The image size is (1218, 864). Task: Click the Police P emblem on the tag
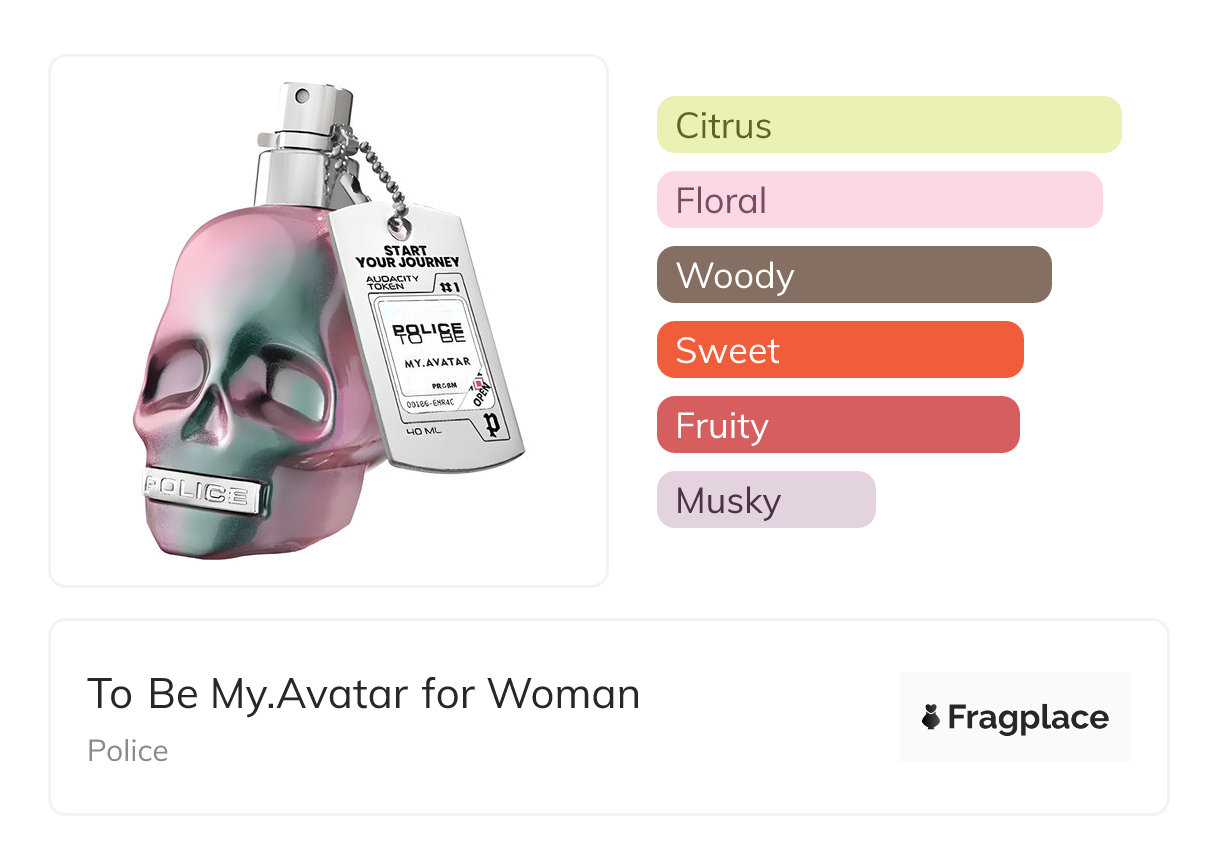491,424
